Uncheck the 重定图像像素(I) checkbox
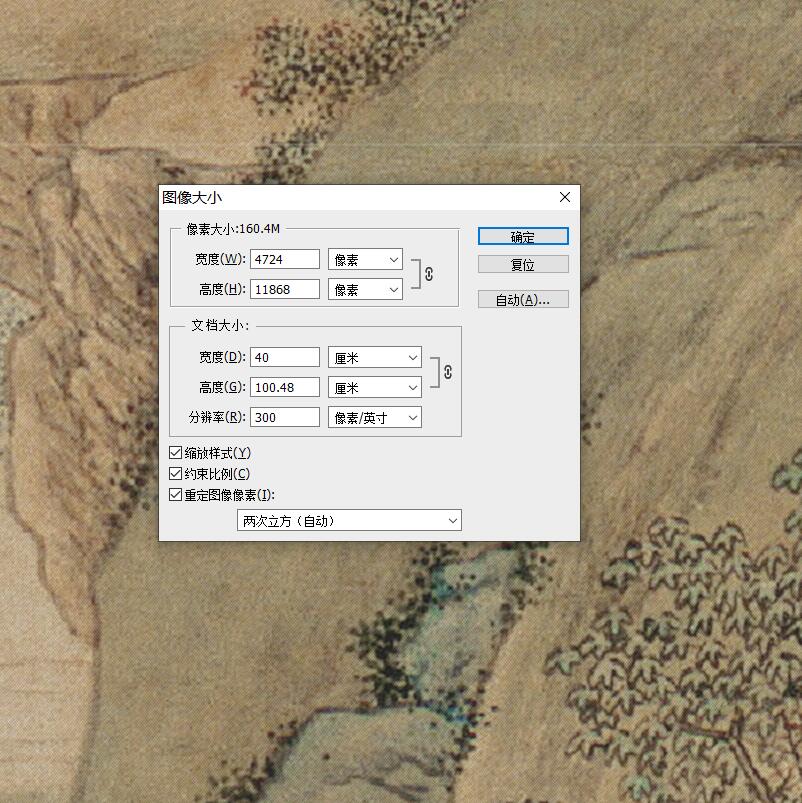Viewport: 802px width, 803px height. pyautogui.click(x=175, y=495)
